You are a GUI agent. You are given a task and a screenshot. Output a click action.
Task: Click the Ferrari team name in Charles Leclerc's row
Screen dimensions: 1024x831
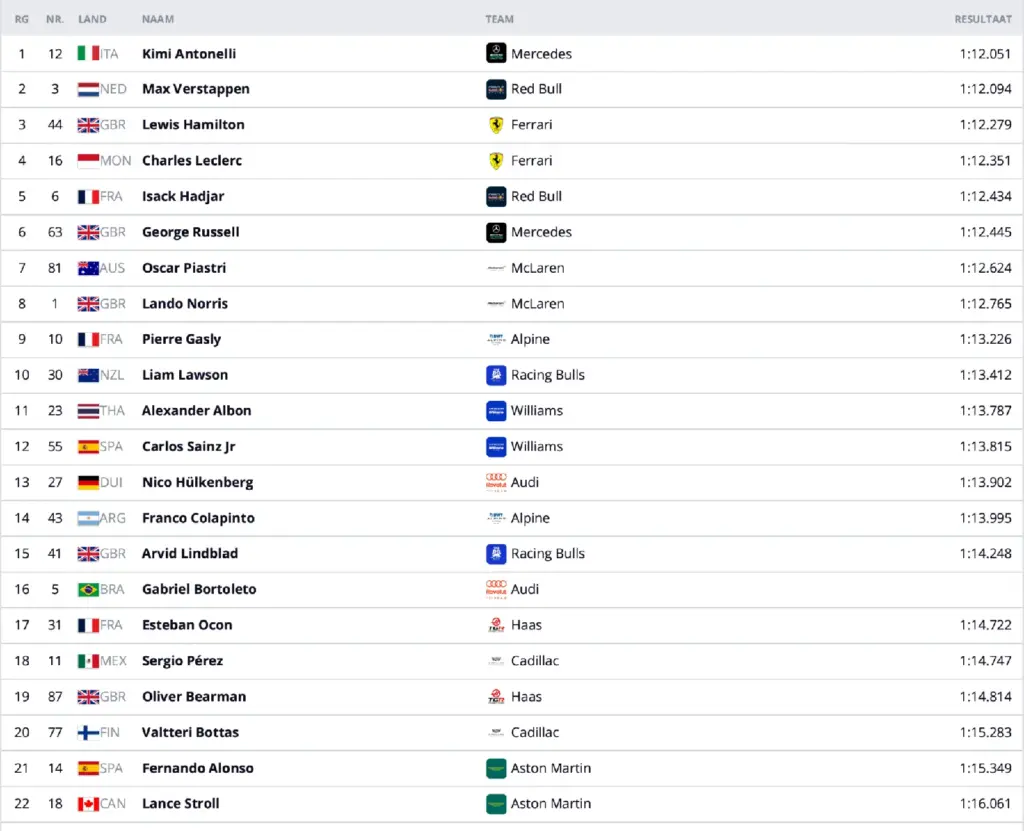tap(532, 161)
